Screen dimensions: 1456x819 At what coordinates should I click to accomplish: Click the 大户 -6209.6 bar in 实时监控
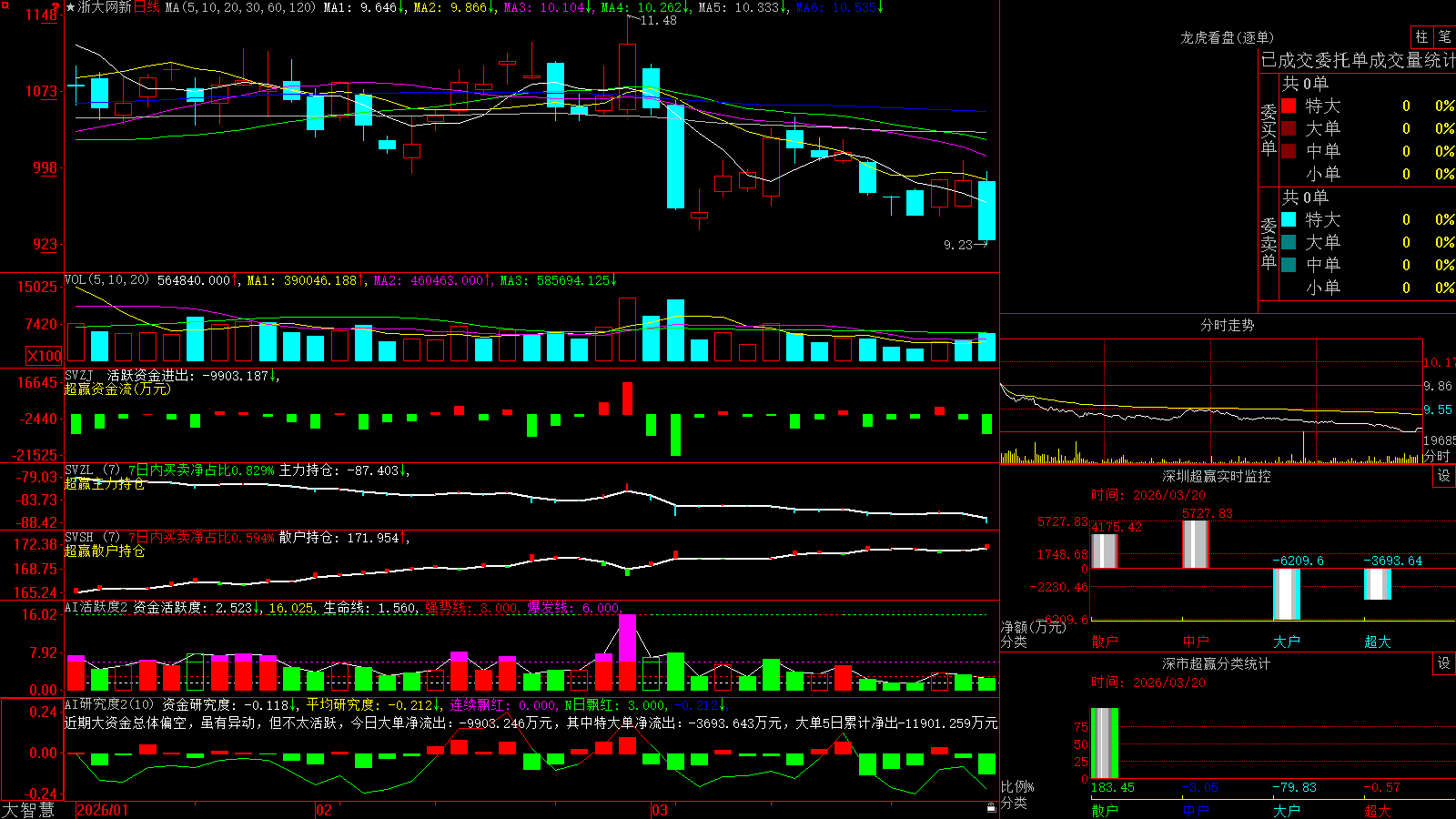(1287, 594)
